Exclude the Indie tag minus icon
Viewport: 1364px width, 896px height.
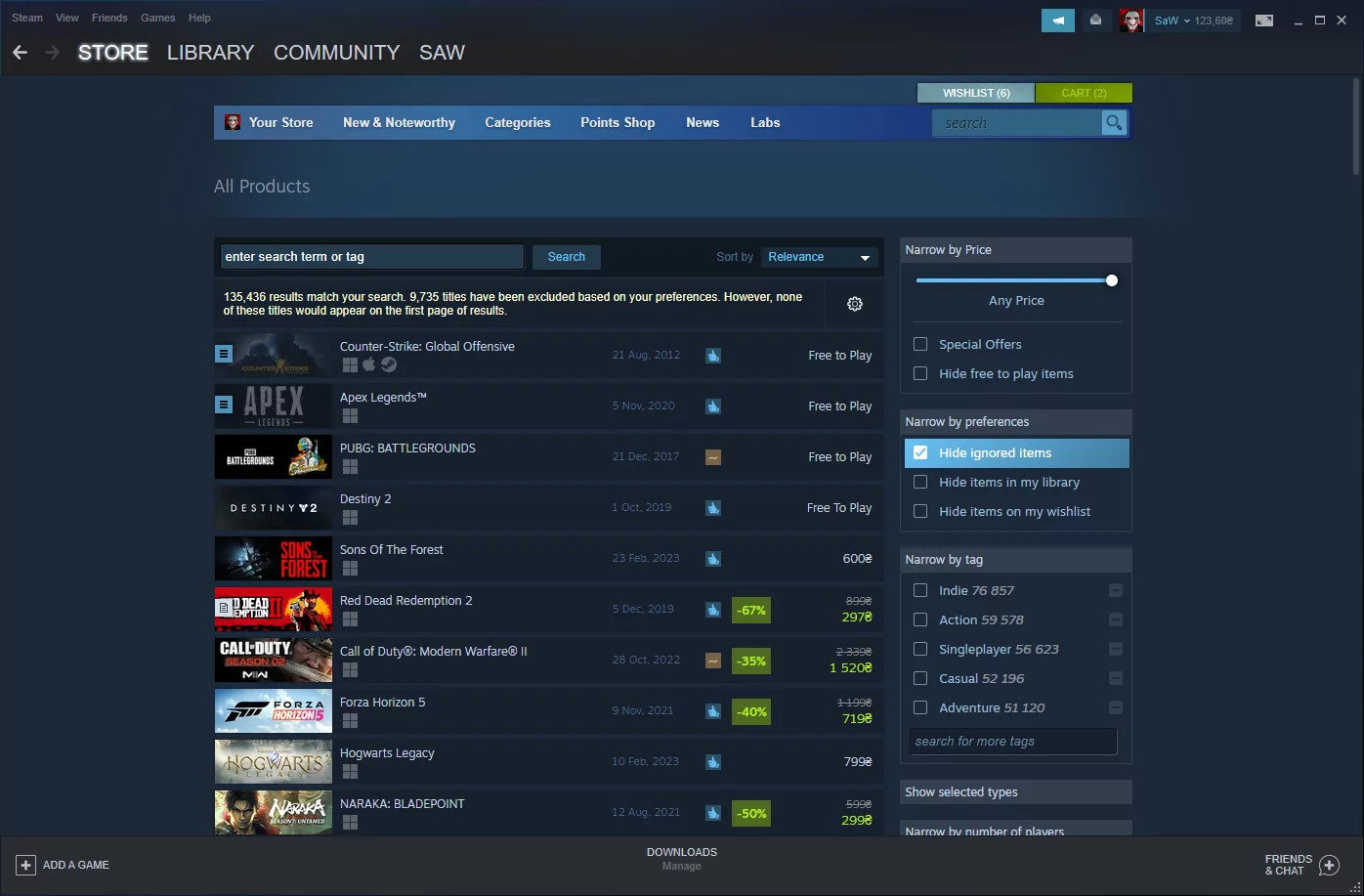(1116, 590)
